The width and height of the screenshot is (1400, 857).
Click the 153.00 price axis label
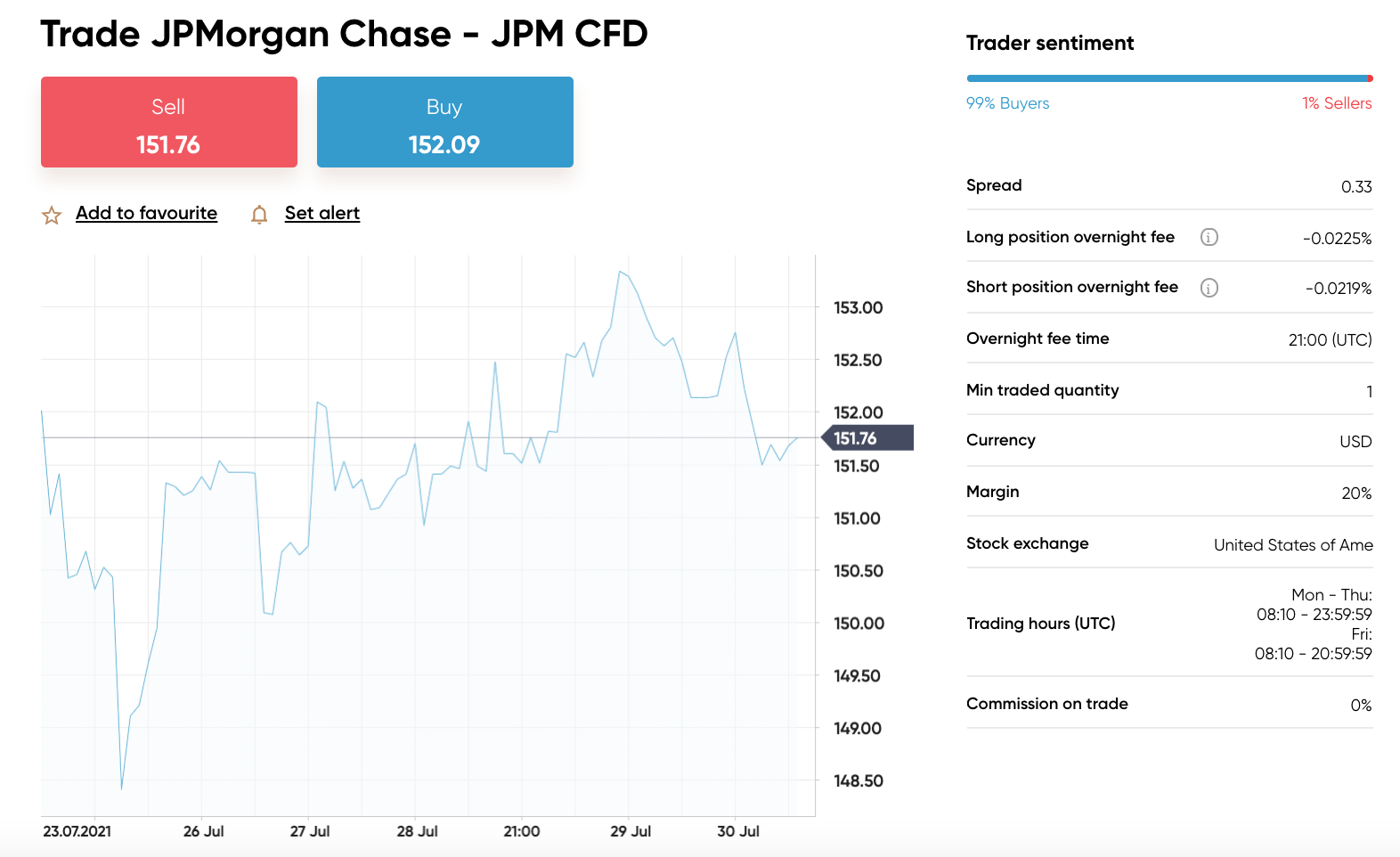tap(858, 308)
